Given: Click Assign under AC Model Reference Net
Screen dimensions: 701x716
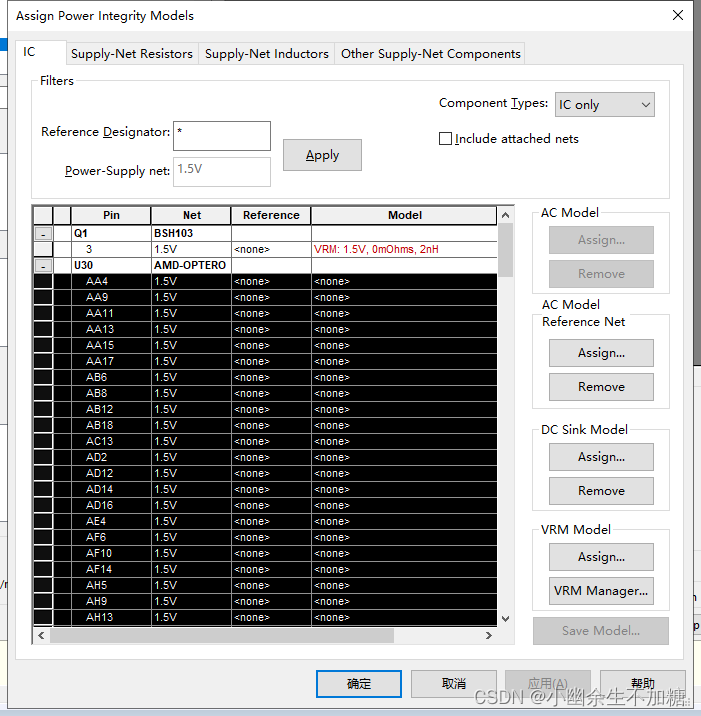Looking at the screenshot, I should point(601,353).
